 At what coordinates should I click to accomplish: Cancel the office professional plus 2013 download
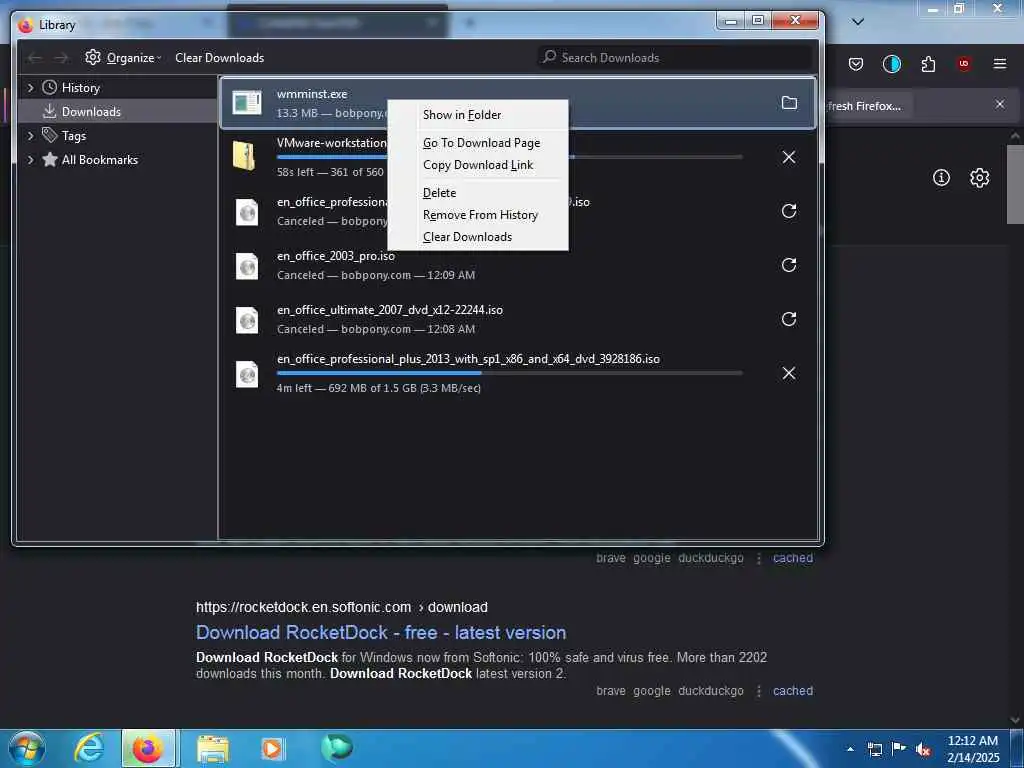pyautogui.click(x=789, y=373)
